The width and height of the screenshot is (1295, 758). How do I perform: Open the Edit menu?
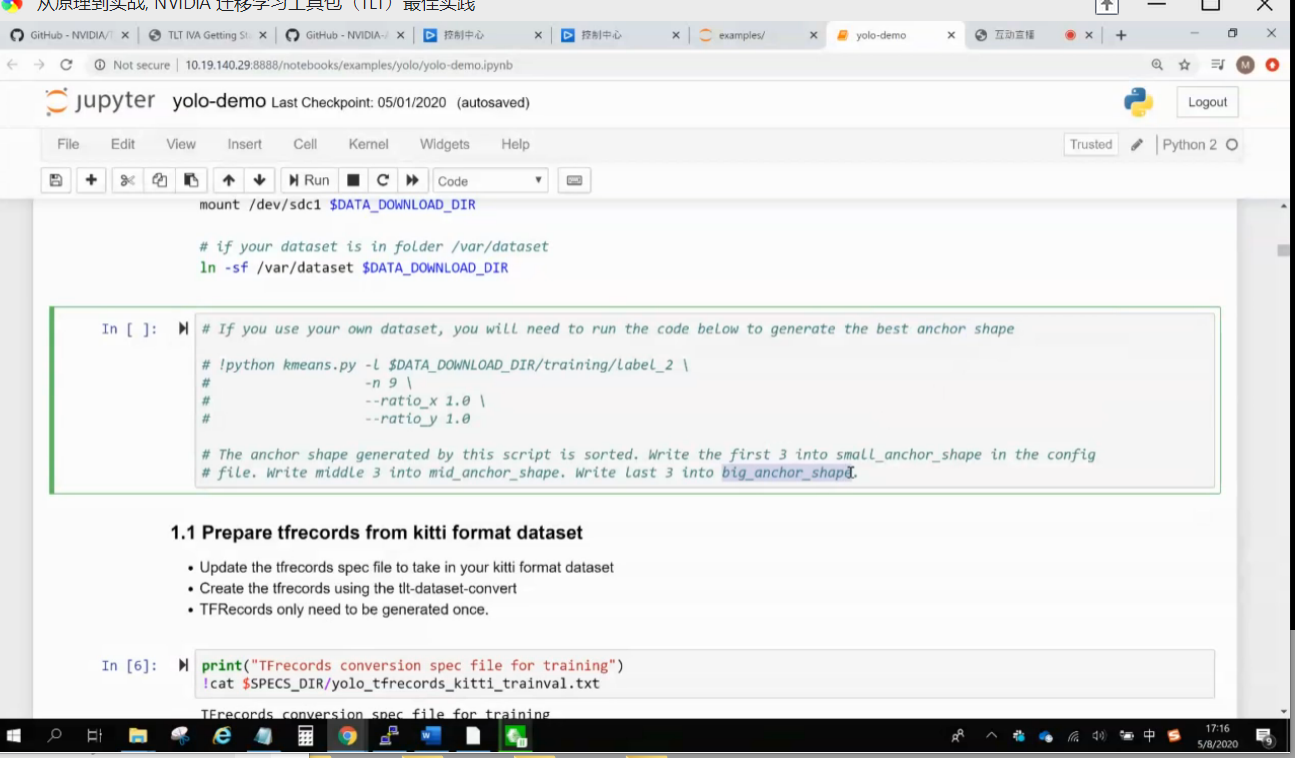coord(123,144)
